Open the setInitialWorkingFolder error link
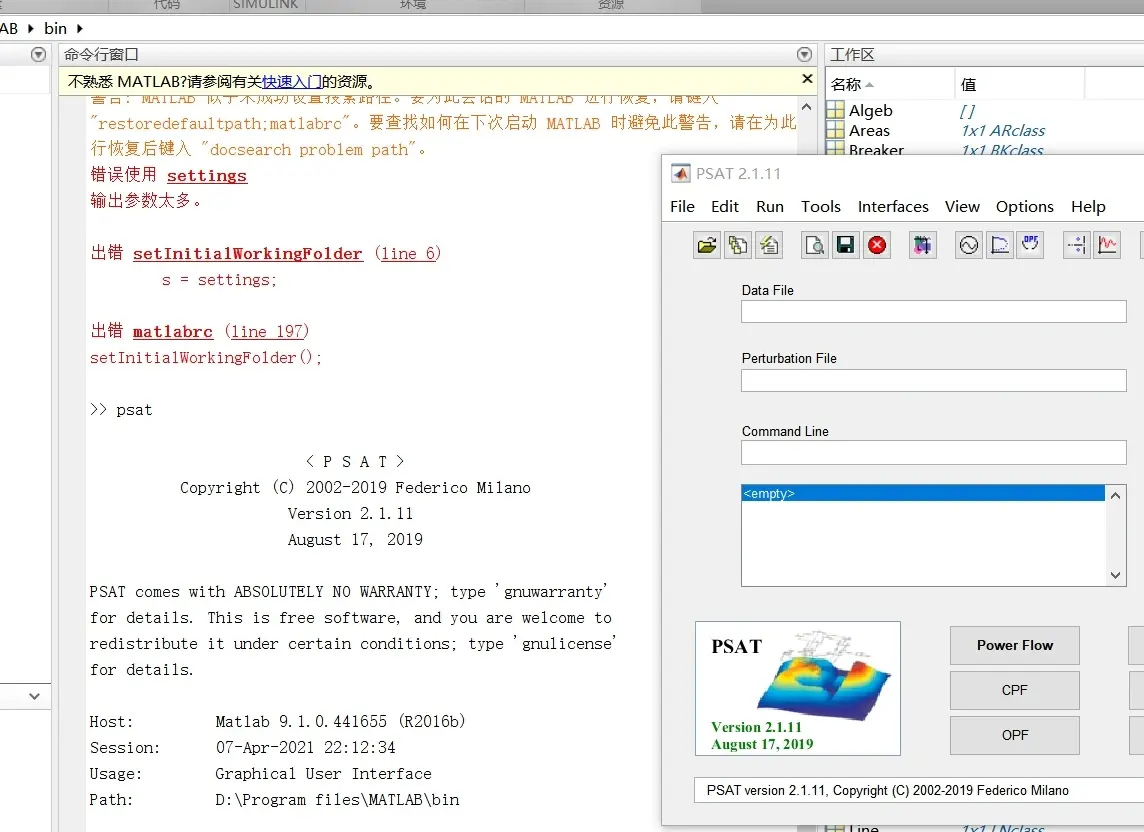The image size is (1144, 832). point(247,253)
